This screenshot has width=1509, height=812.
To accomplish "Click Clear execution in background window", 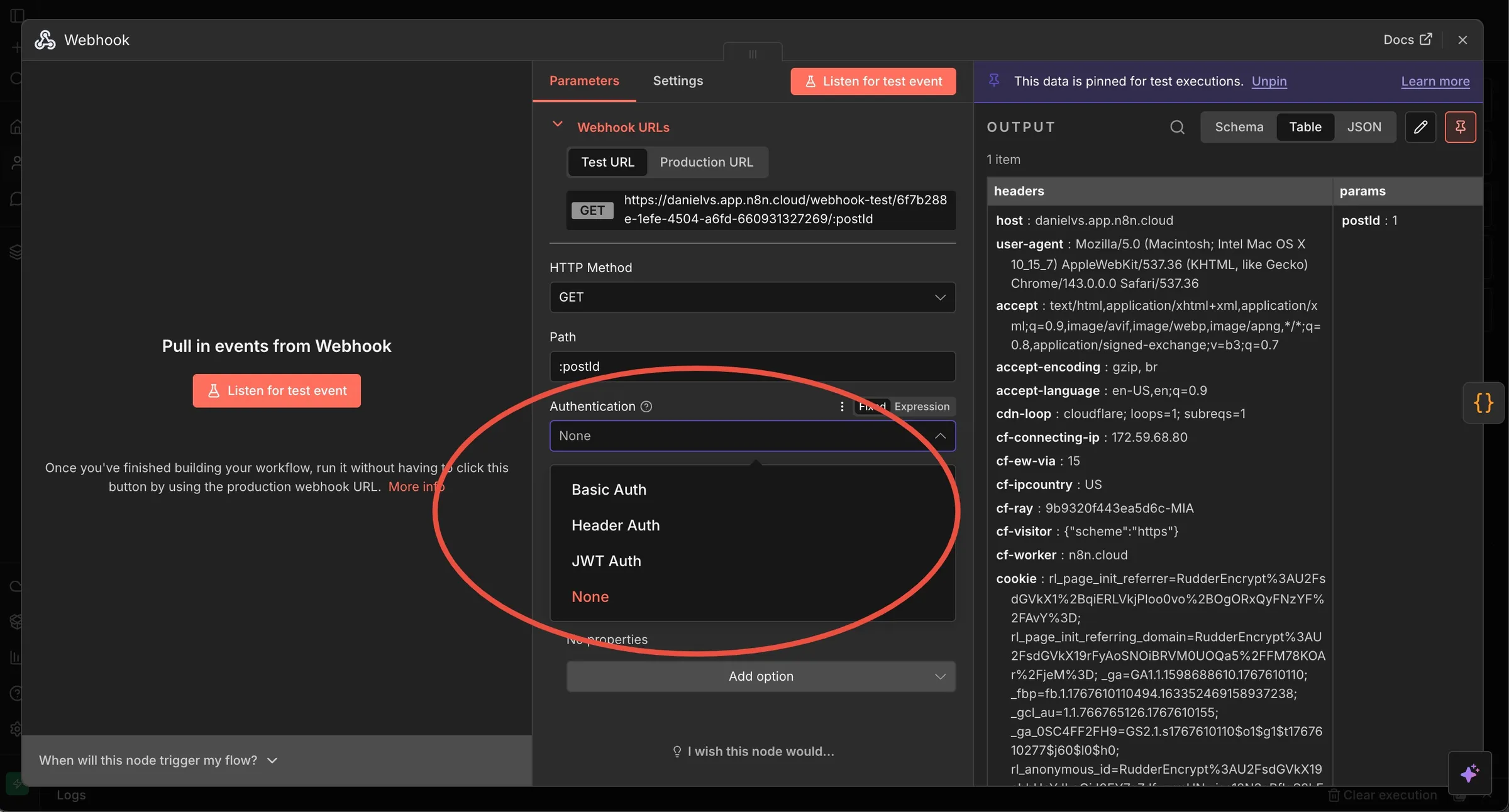I will click(1383, 795).
